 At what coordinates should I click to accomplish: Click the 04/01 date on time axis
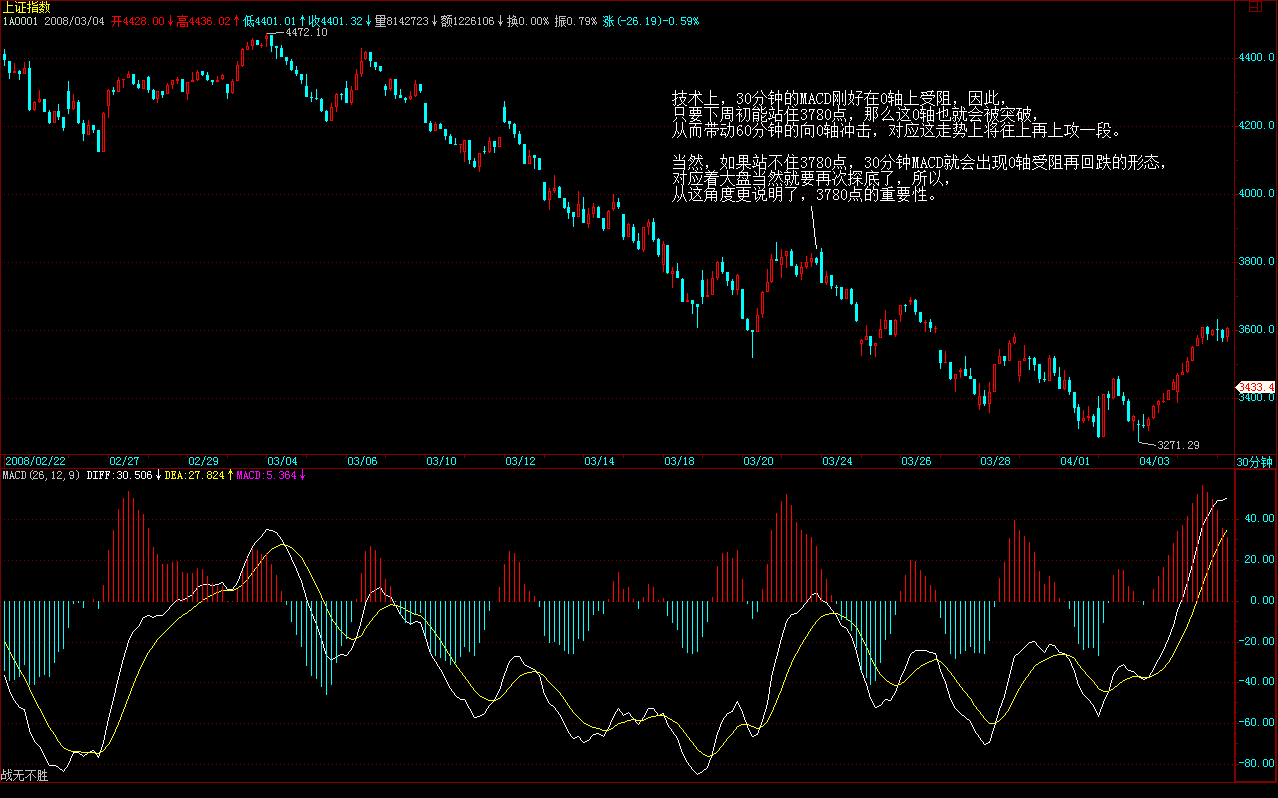[1075, 461]
